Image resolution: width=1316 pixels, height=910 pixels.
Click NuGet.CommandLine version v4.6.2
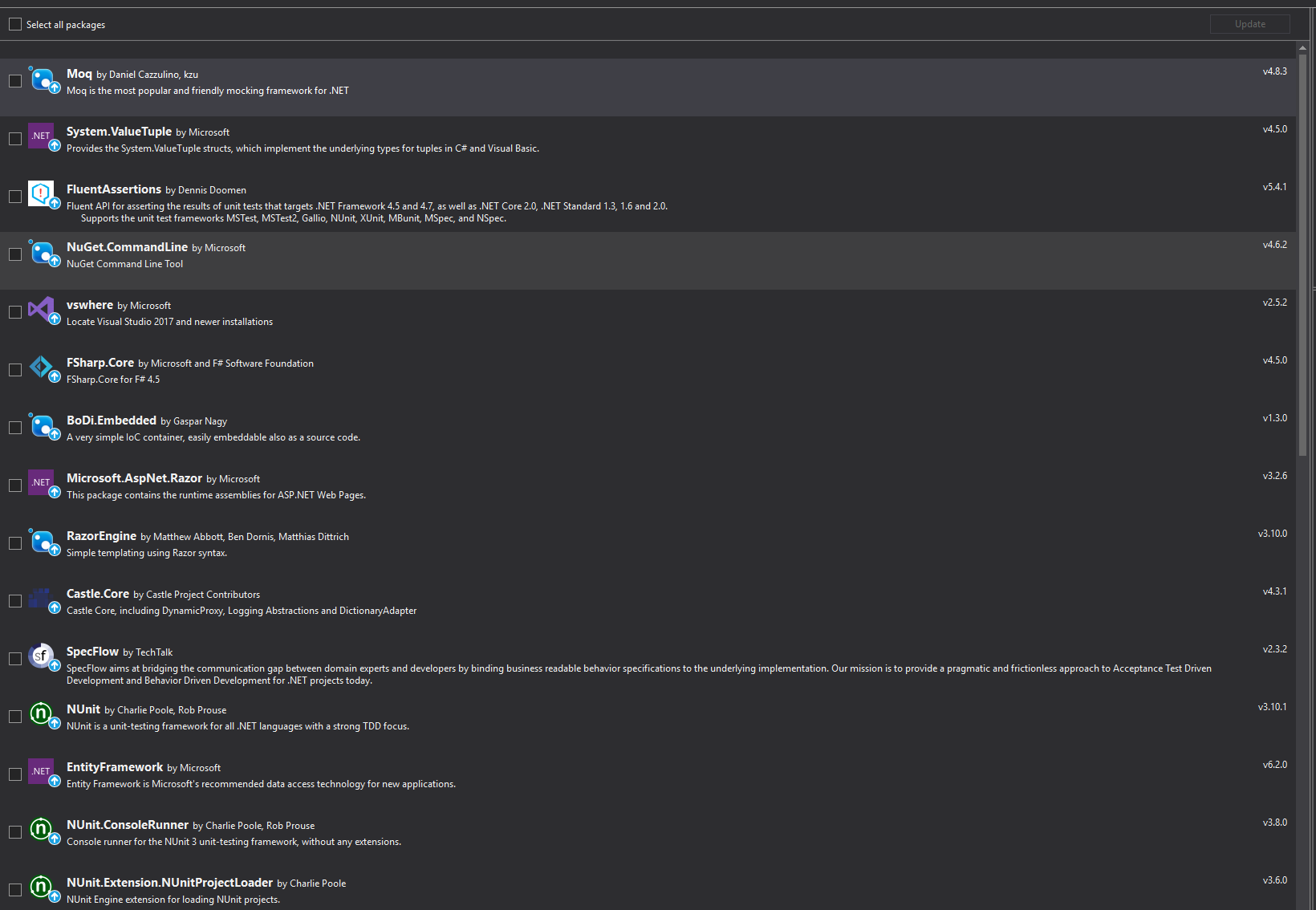tap(1274, 245)
